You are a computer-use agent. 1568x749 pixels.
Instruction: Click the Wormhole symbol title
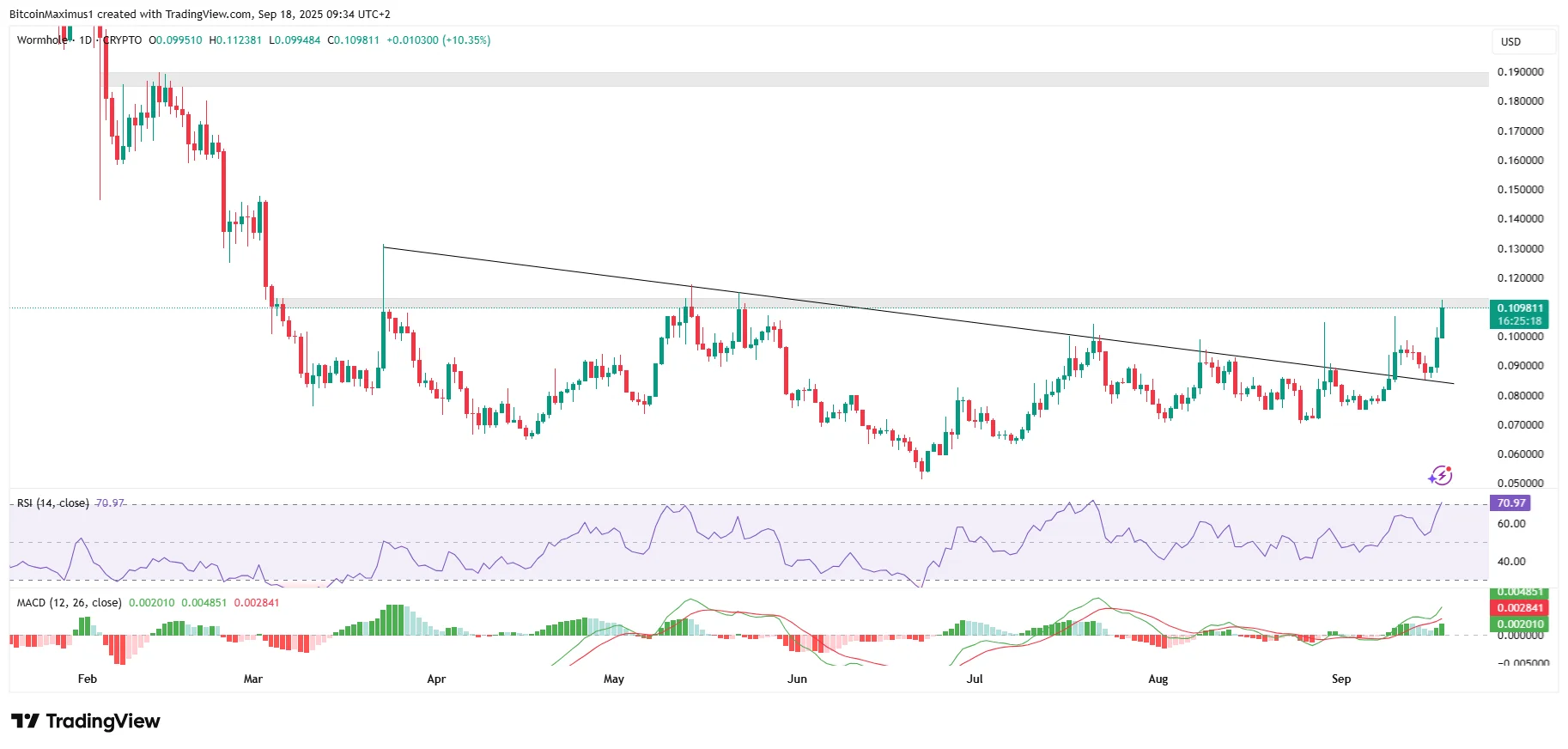point(41,40)
